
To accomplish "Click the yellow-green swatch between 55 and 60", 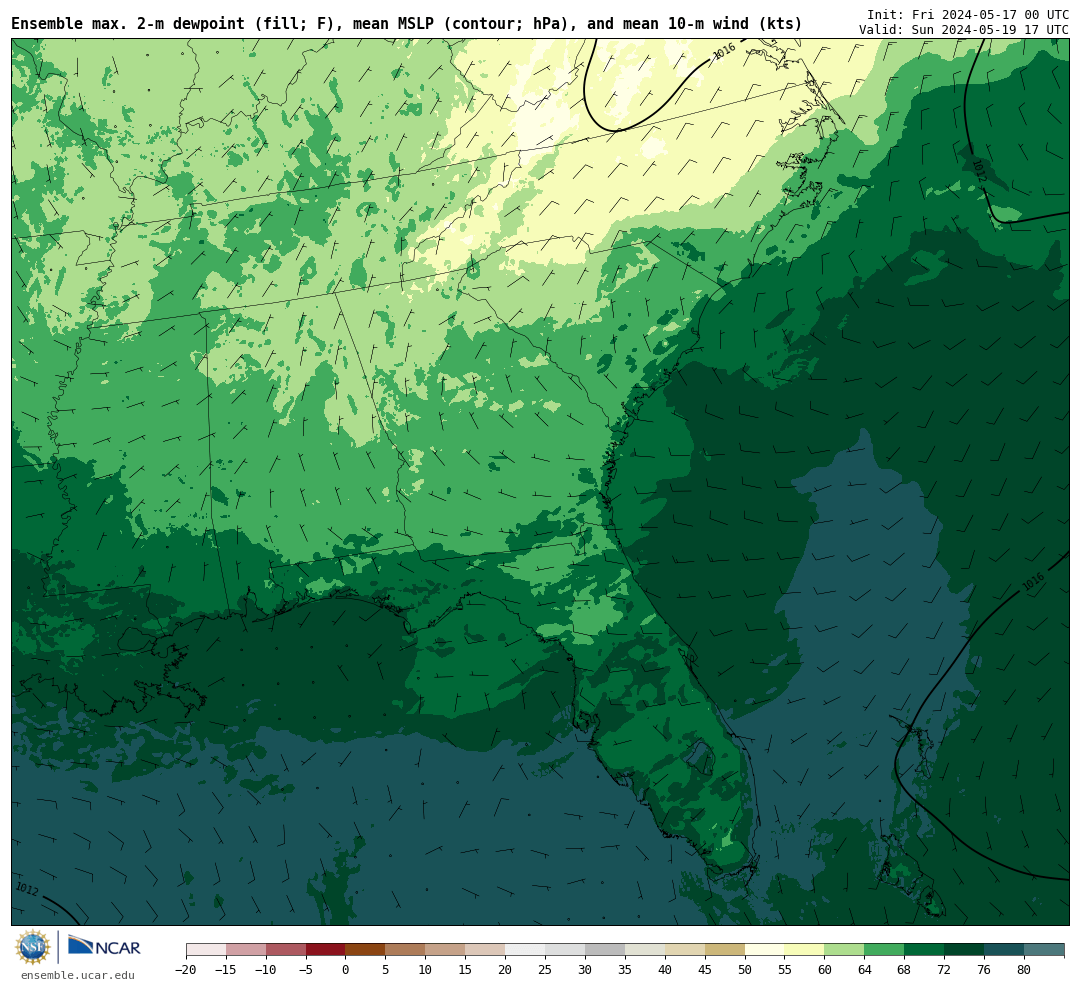I will (x=805, y=950).
